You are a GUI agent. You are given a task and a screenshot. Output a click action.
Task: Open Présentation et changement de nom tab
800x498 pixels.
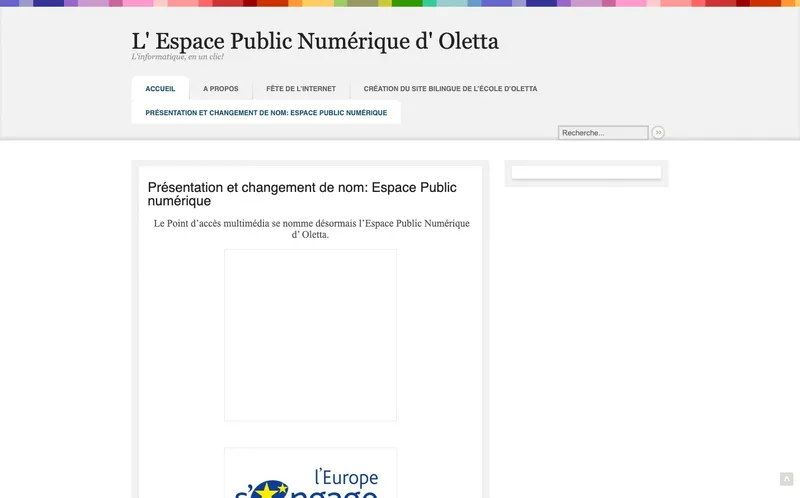(266, 113)
